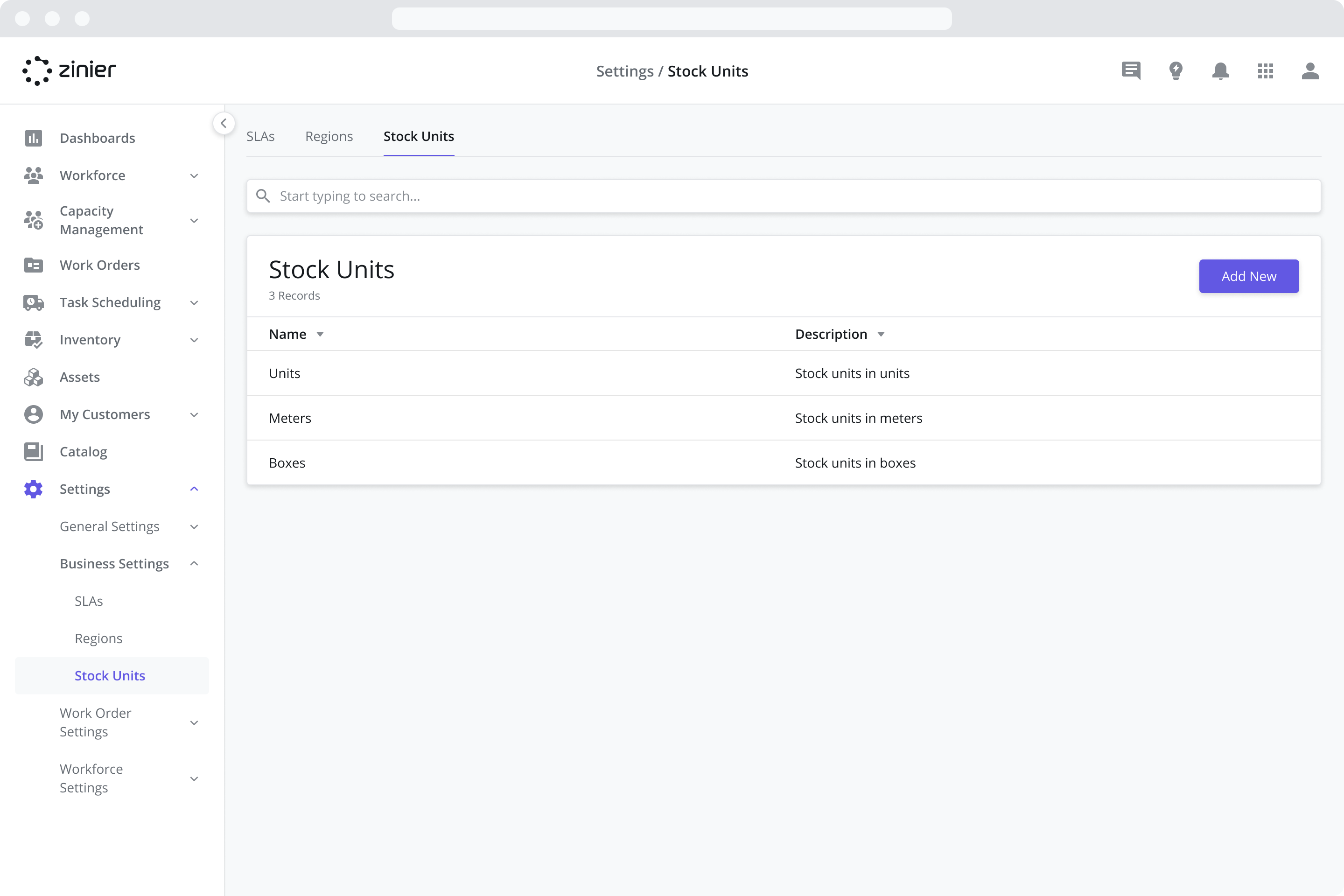Open the notifications bell
The height and width of the screenshot is (896, 1344).
click(1221, 71)
